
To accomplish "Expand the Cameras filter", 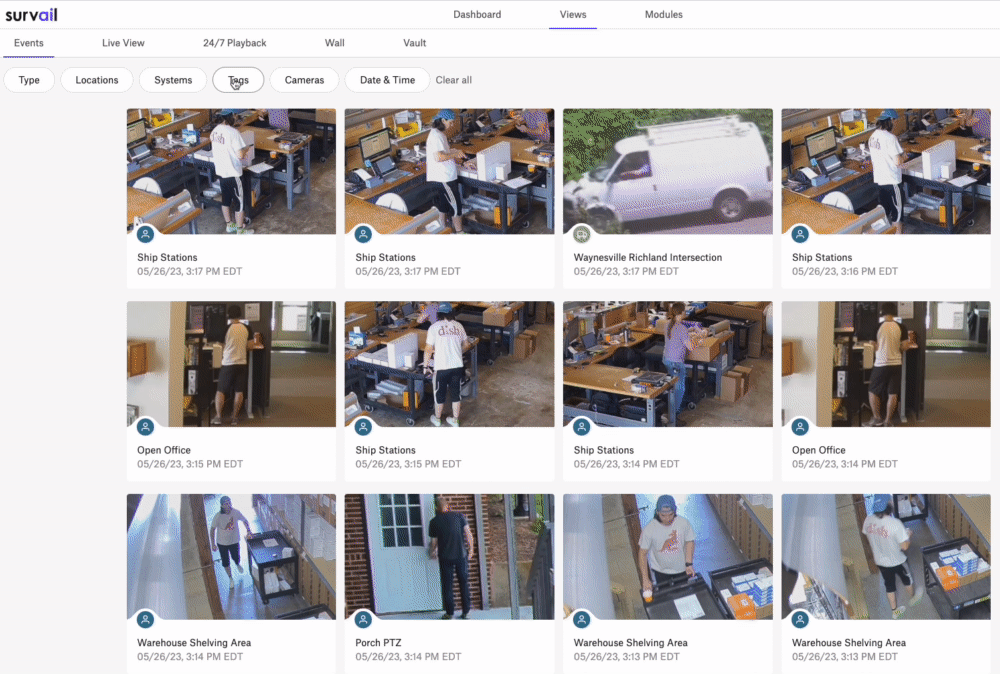I will point(304,80).
